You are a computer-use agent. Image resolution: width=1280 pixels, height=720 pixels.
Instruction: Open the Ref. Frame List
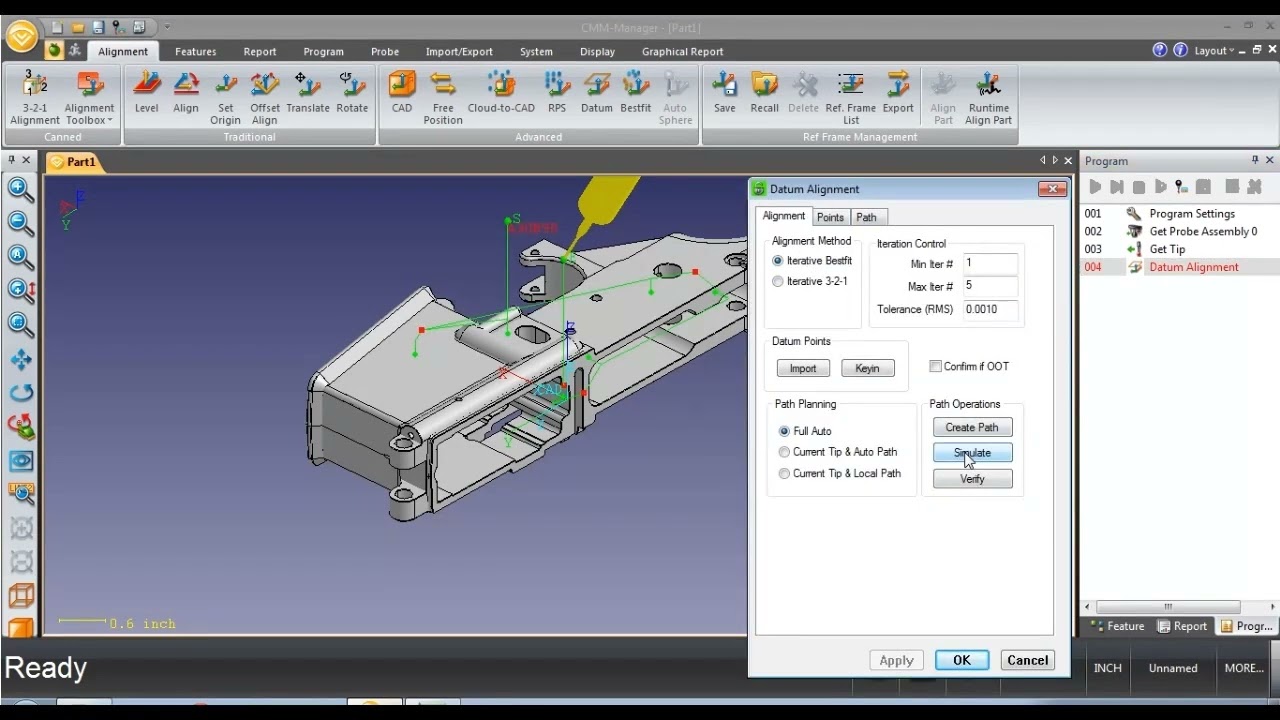pyautogui.click(x=851, y=98)
